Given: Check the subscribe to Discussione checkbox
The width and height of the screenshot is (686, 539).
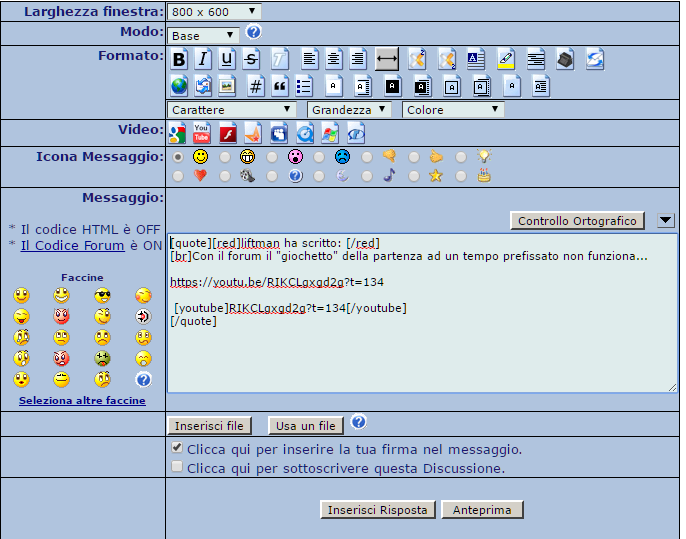Looking at the screenshot, I should pyautogui.click(x=177, y=466).
